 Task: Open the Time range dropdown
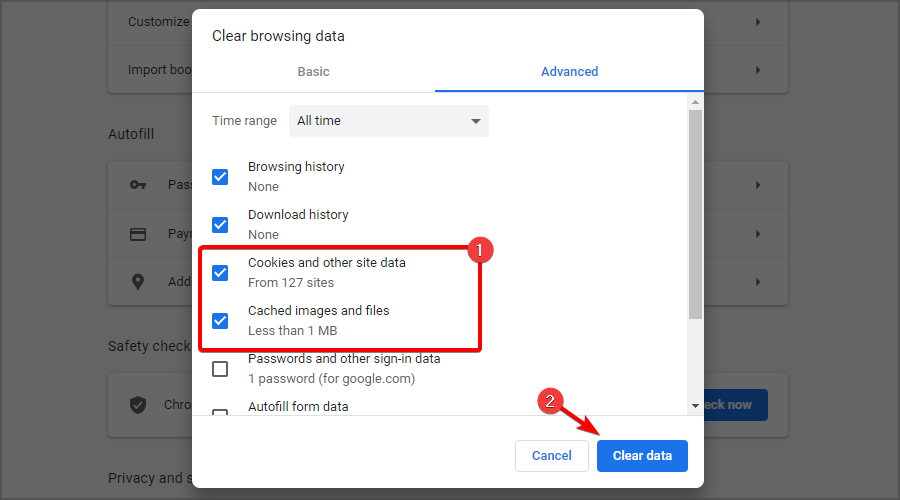389,121
